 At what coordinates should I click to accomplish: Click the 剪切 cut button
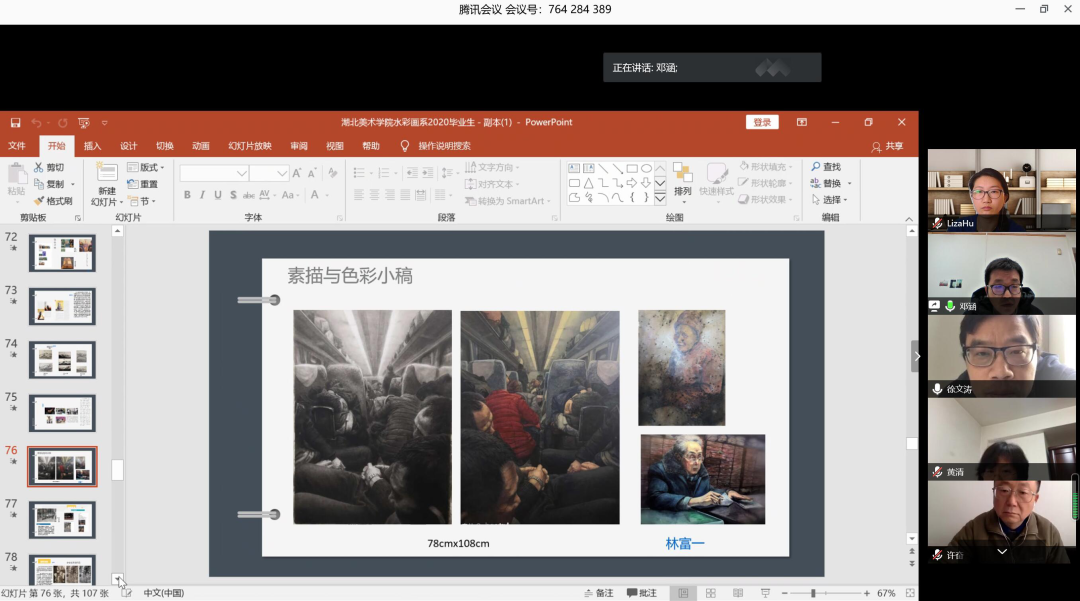(49, 167)
